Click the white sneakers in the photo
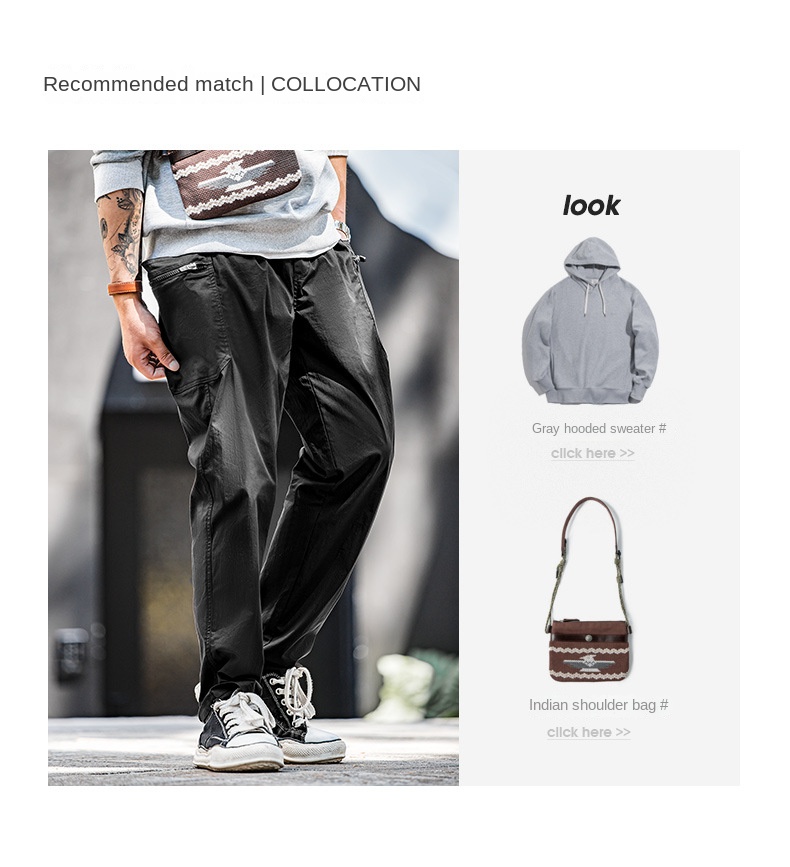This screenshot has width=790, height=867. point(270,722)
